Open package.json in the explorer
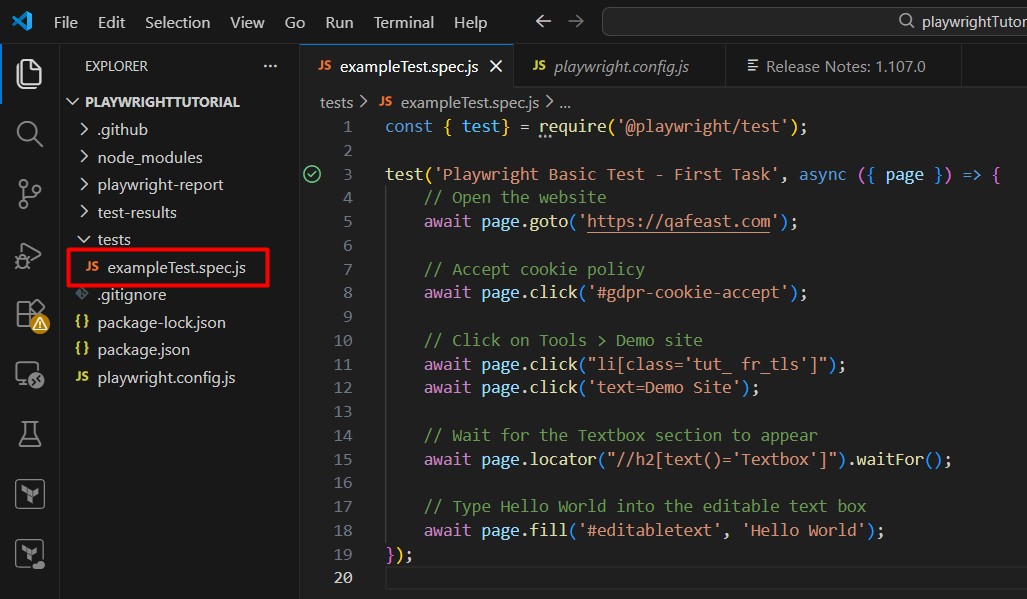 143,350
